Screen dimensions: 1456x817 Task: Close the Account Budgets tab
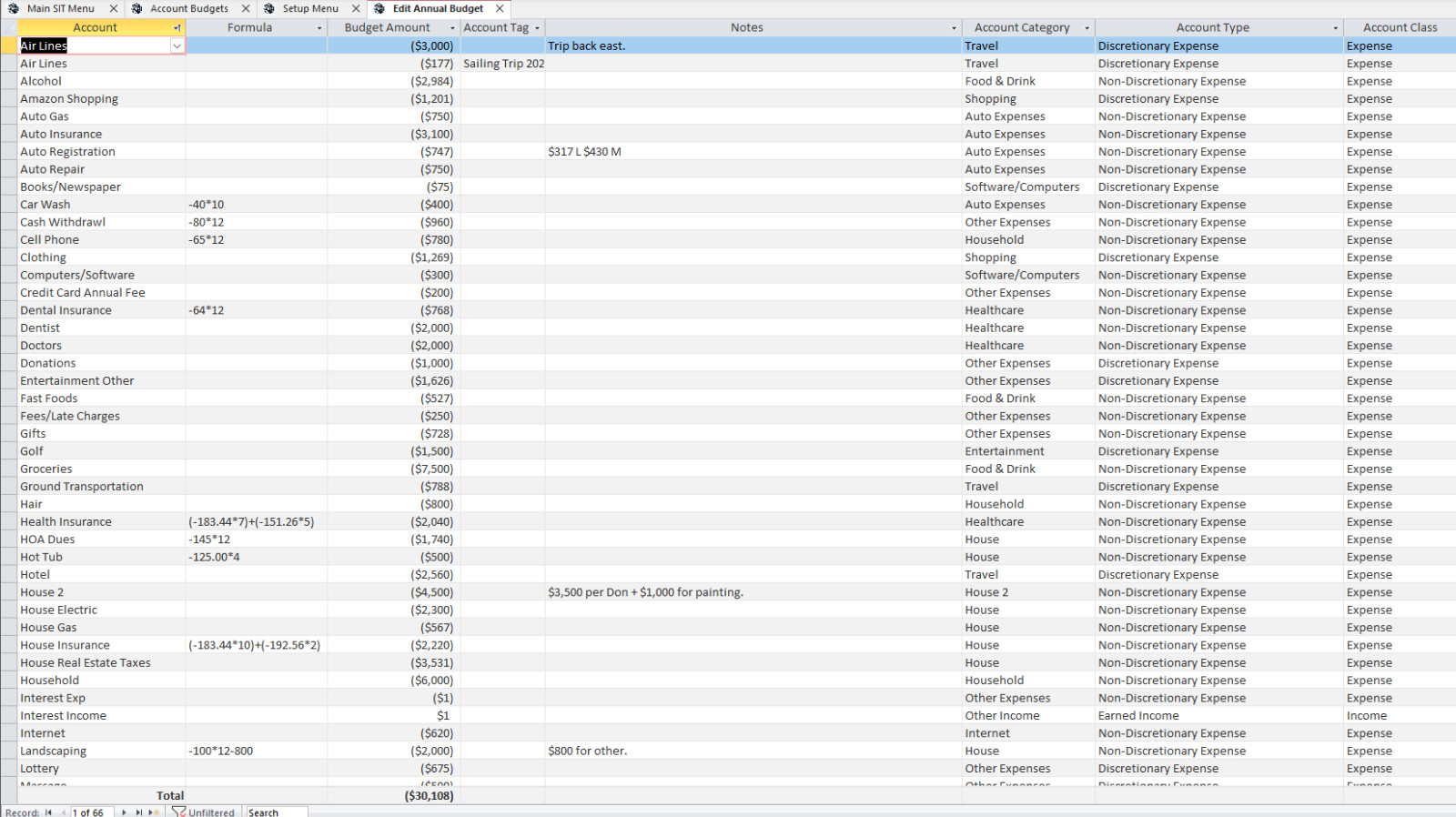[246, 8]
